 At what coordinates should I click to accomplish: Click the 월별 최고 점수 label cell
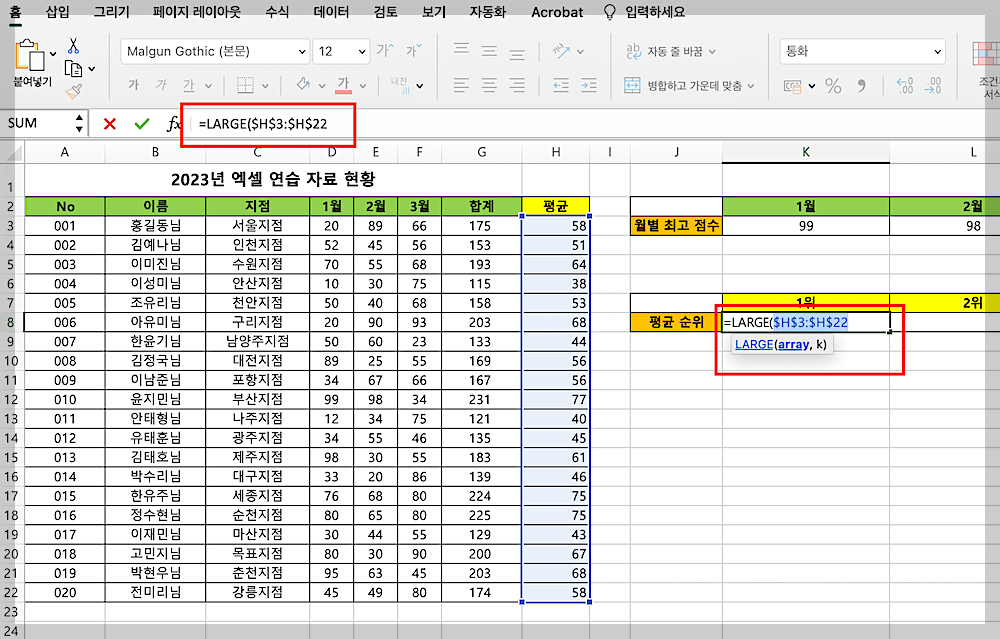(676, 225)
